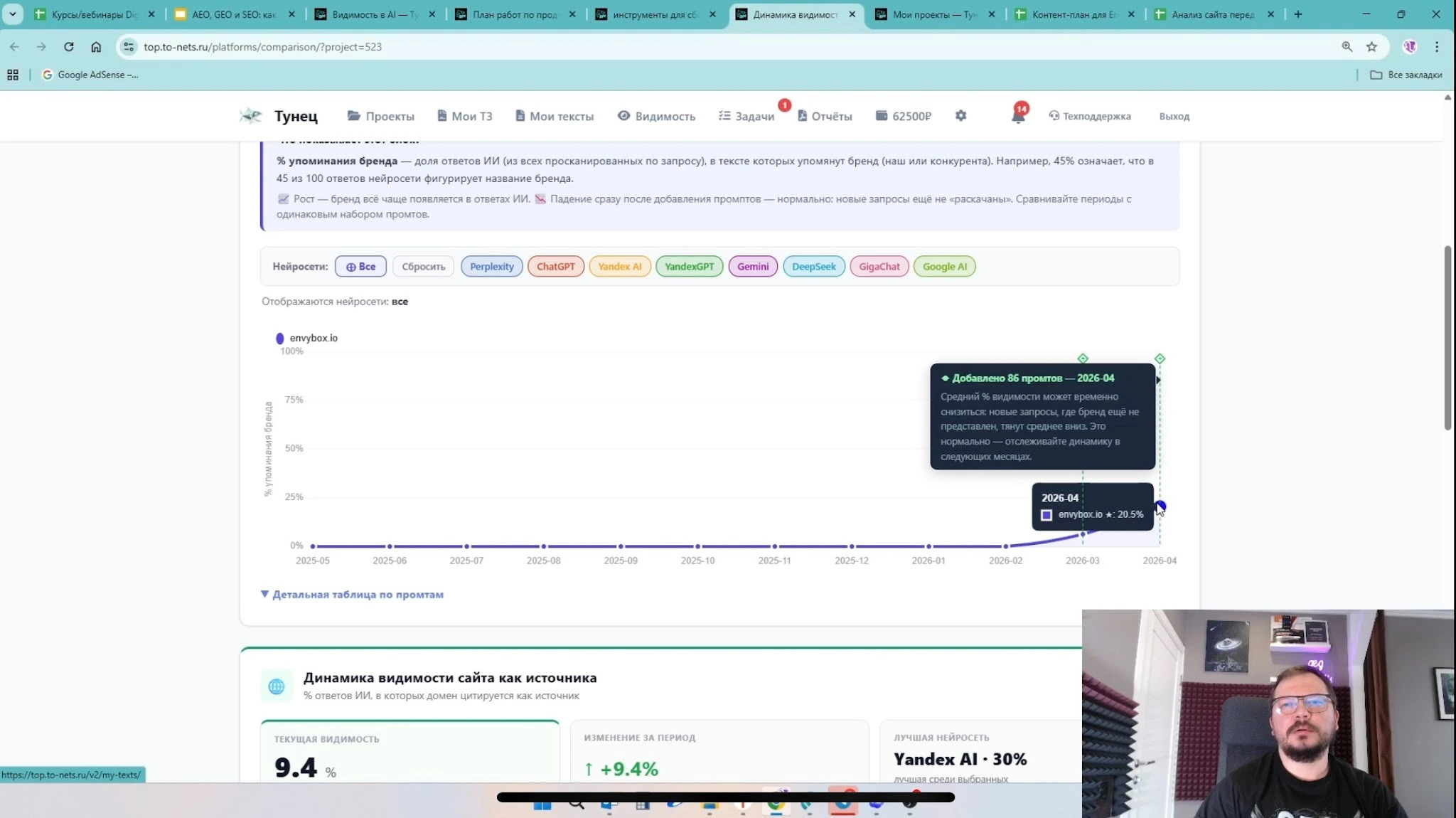1456x818 pixels.
Task: Open browser home page
Action: click(x=96, y=47)
